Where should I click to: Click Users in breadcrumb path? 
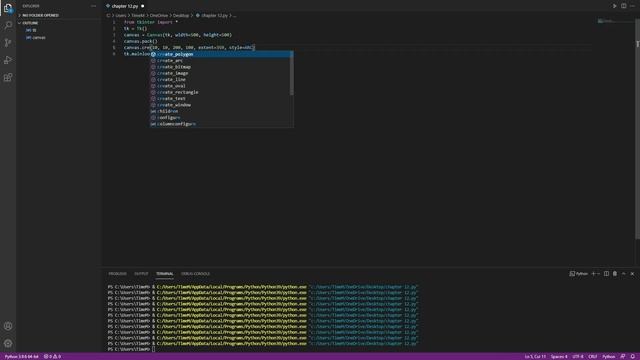[x=121, y=16]
